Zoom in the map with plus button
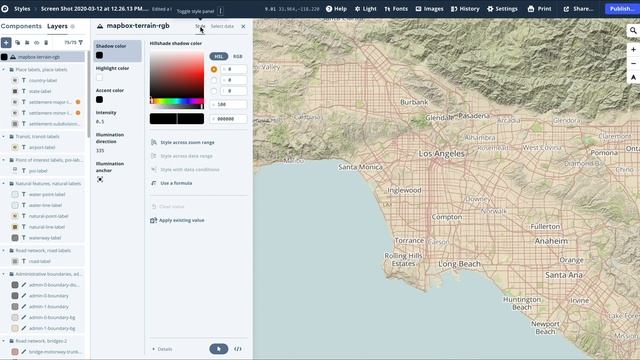The height and width of the screenshot is (360, 640). (633, 49)
